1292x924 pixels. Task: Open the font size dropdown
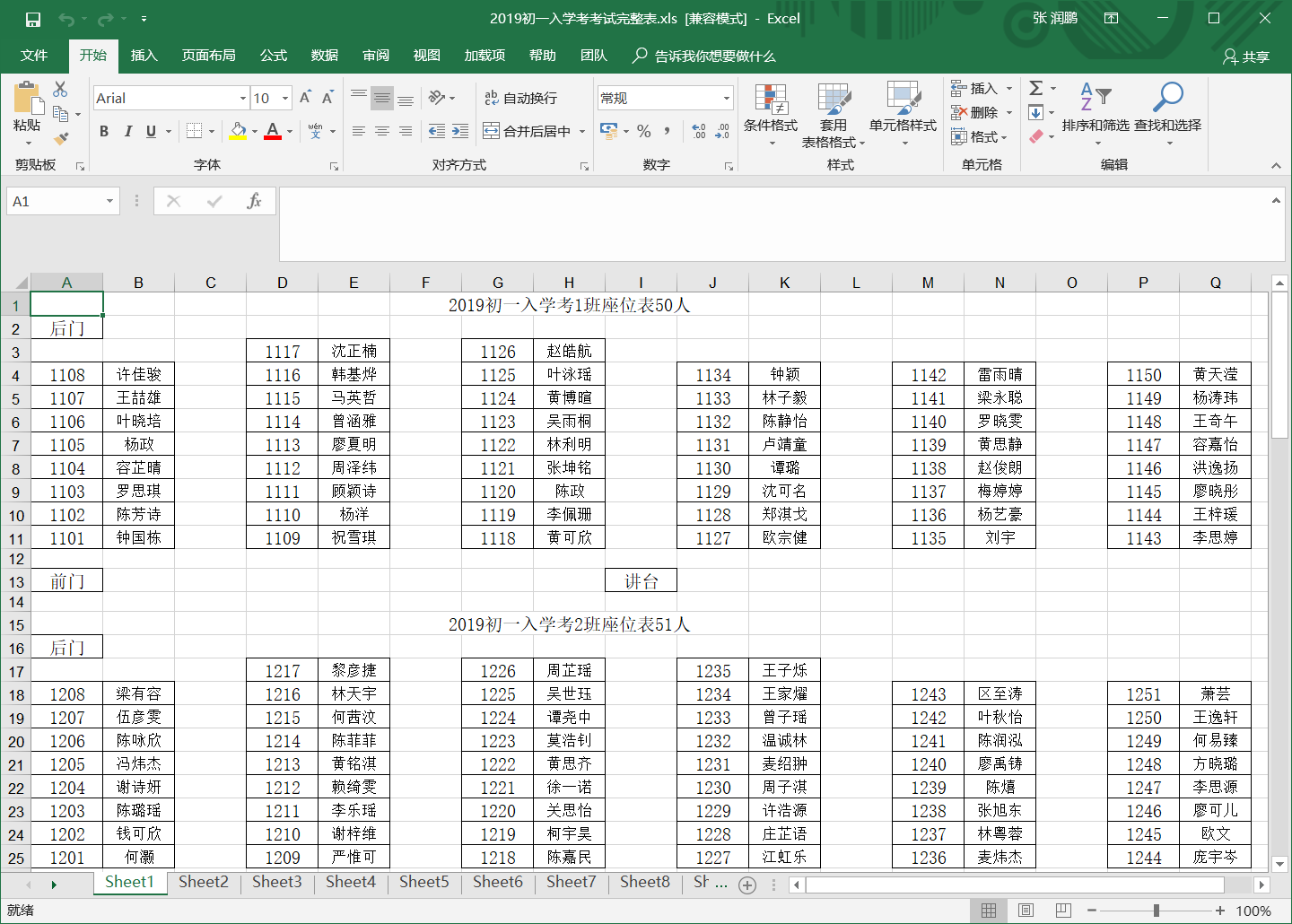point(285,98)
